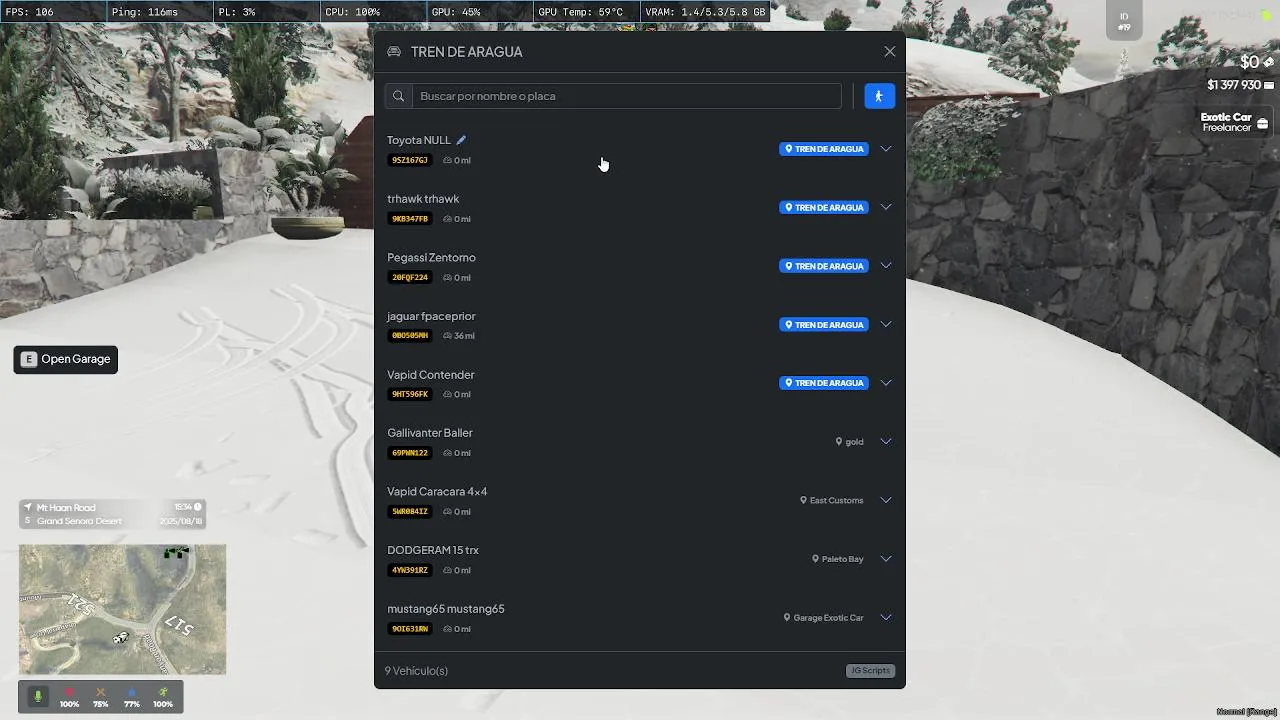
Task: Click plate 08O505MH
Action: [410, 336]
